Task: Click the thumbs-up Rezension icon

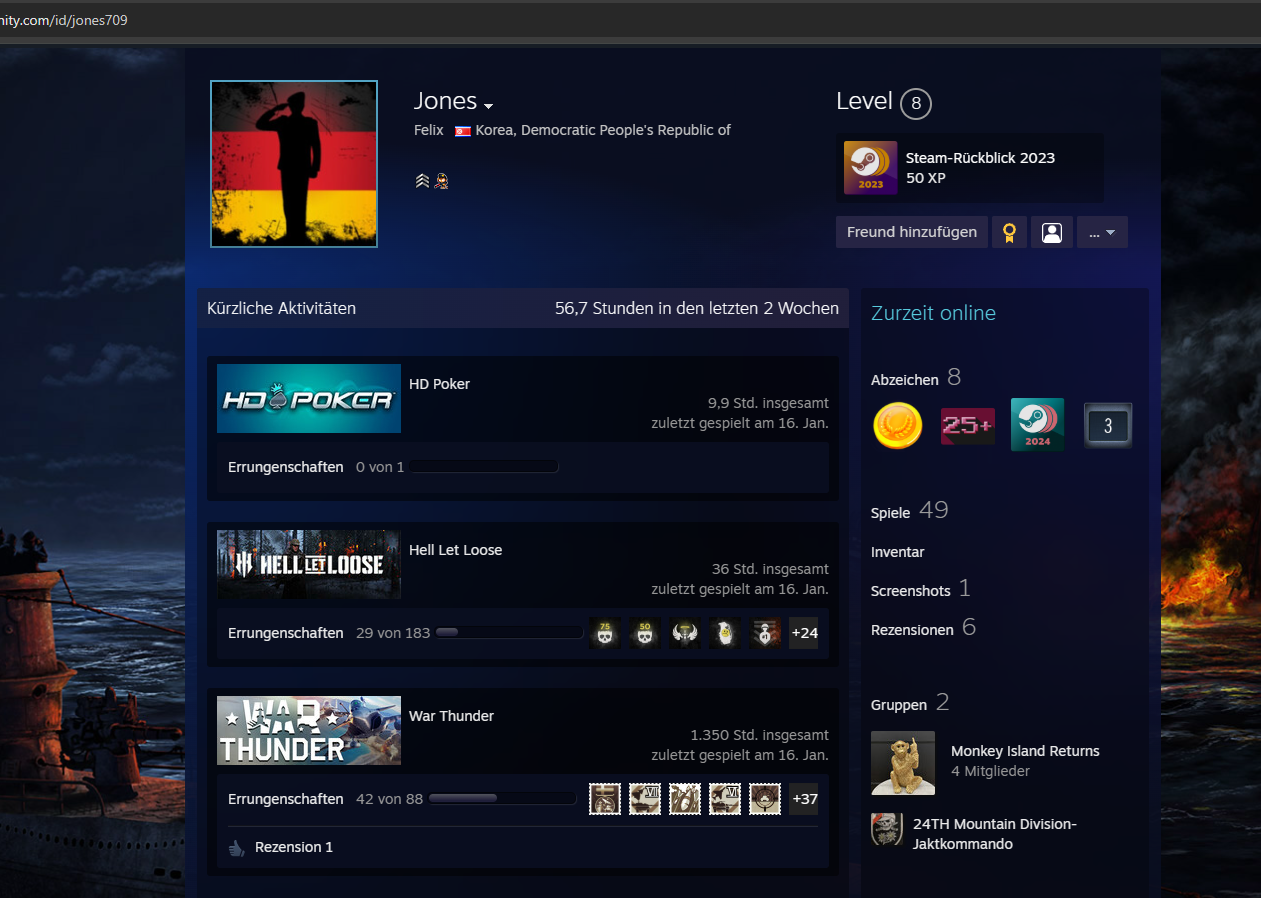Action: (236, 848)
